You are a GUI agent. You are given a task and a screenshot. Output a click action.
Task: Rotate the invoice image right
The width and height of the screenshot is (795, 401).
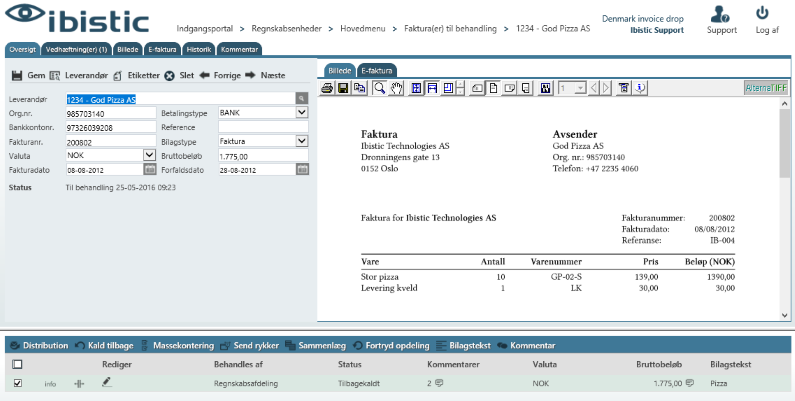(510, 88)
